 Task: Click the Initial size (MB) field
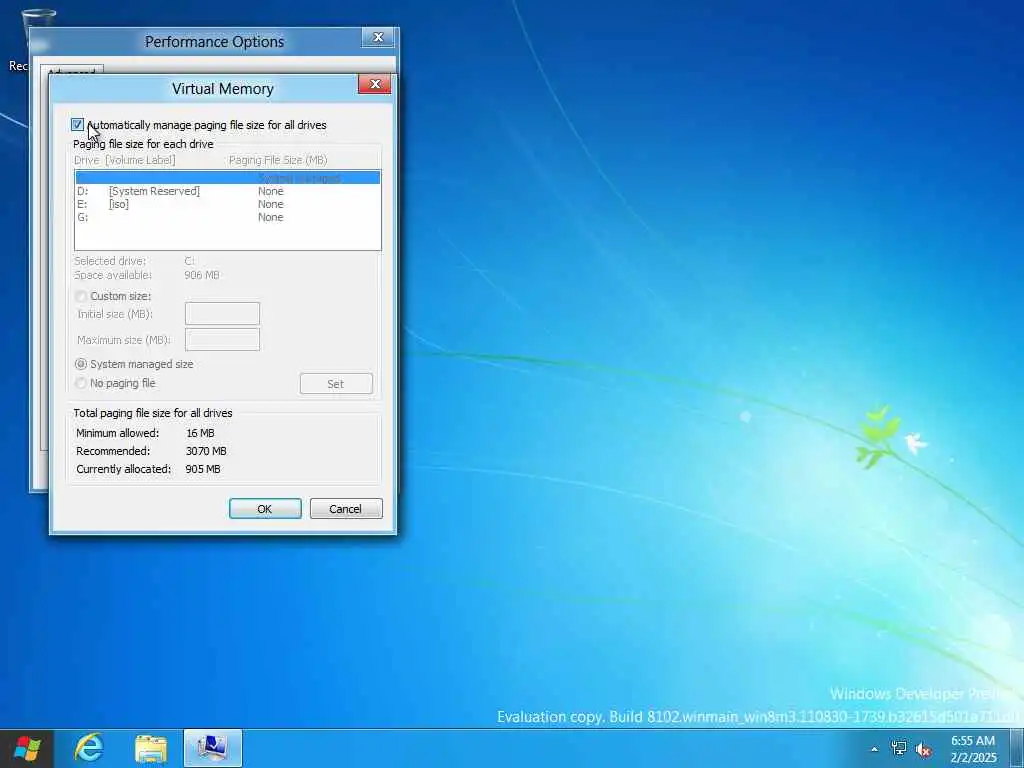(222, 314)
